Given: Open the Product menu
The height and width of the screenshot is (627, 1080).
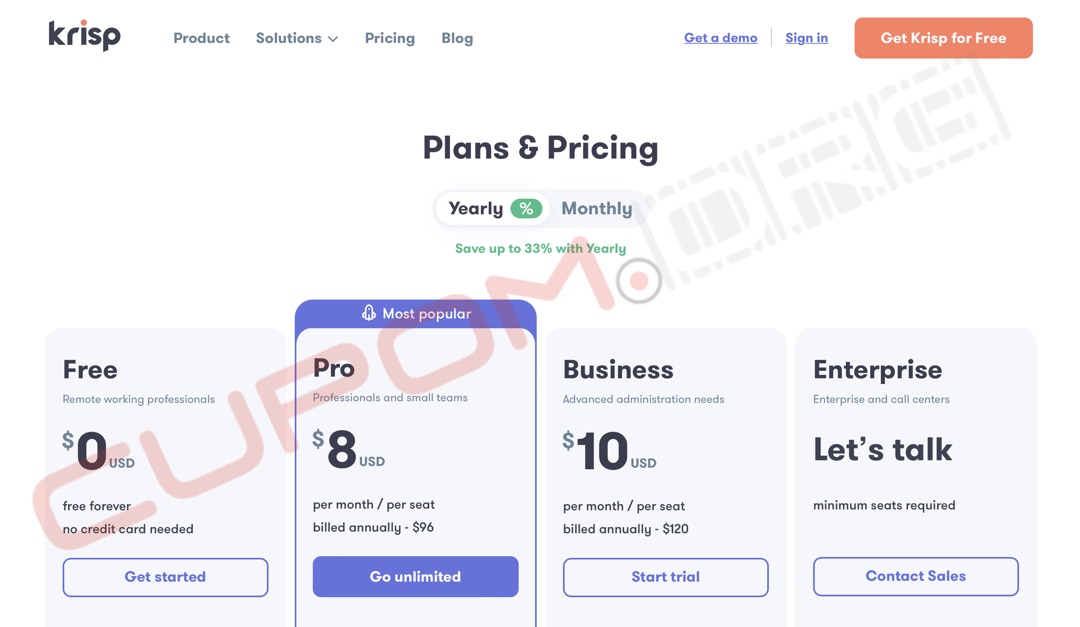Looking at the screenshot, I should pos(201,38).
